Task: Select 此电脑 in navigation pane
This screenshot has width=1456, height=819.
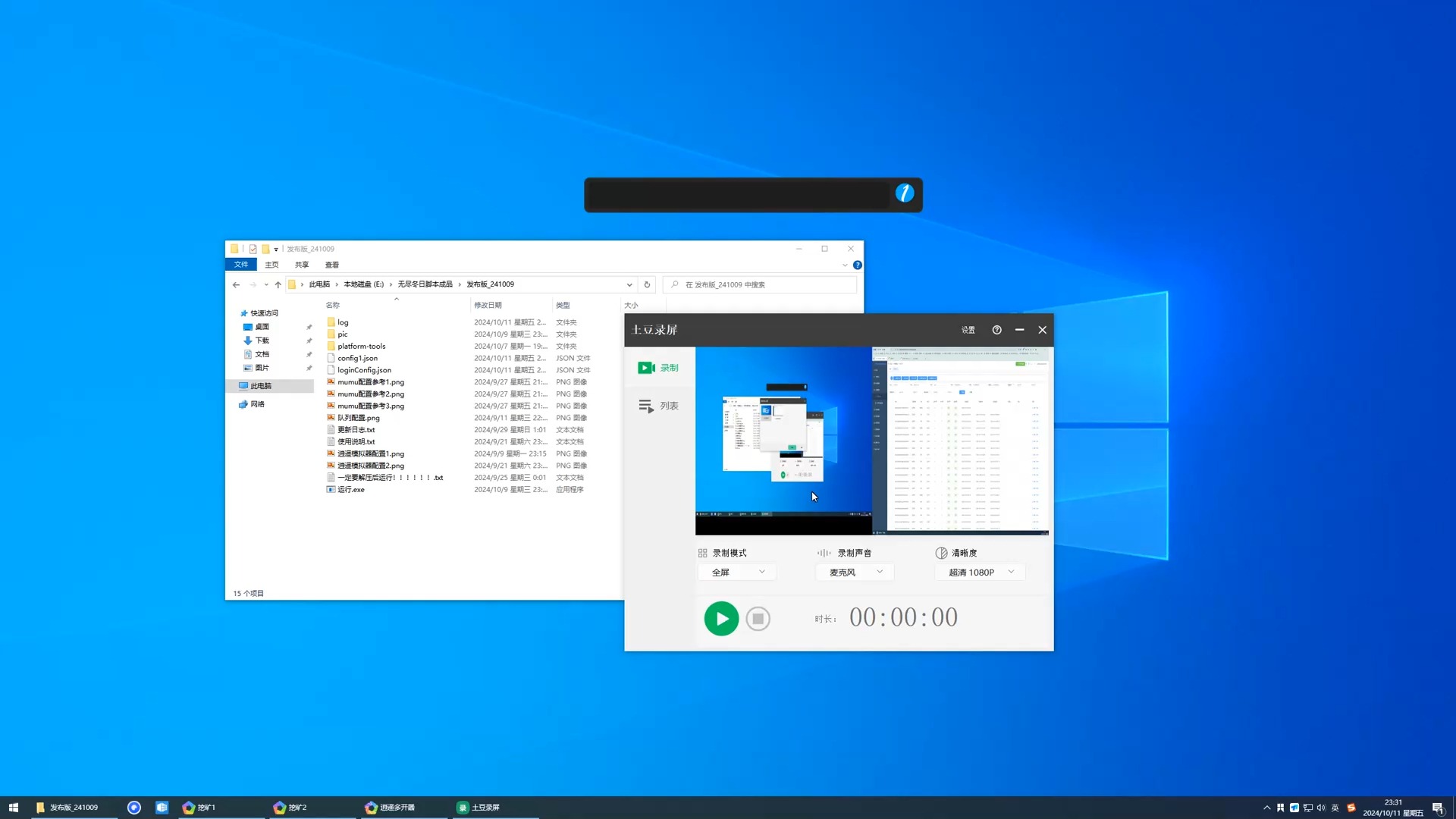Action: point(261,386)
